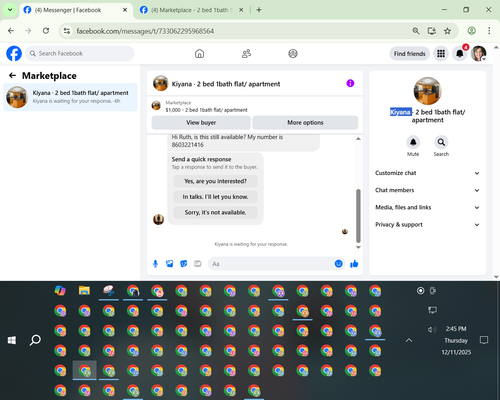Open the Groups icon in top navigation
Screen dimensions: 500x400
(293, 54)
